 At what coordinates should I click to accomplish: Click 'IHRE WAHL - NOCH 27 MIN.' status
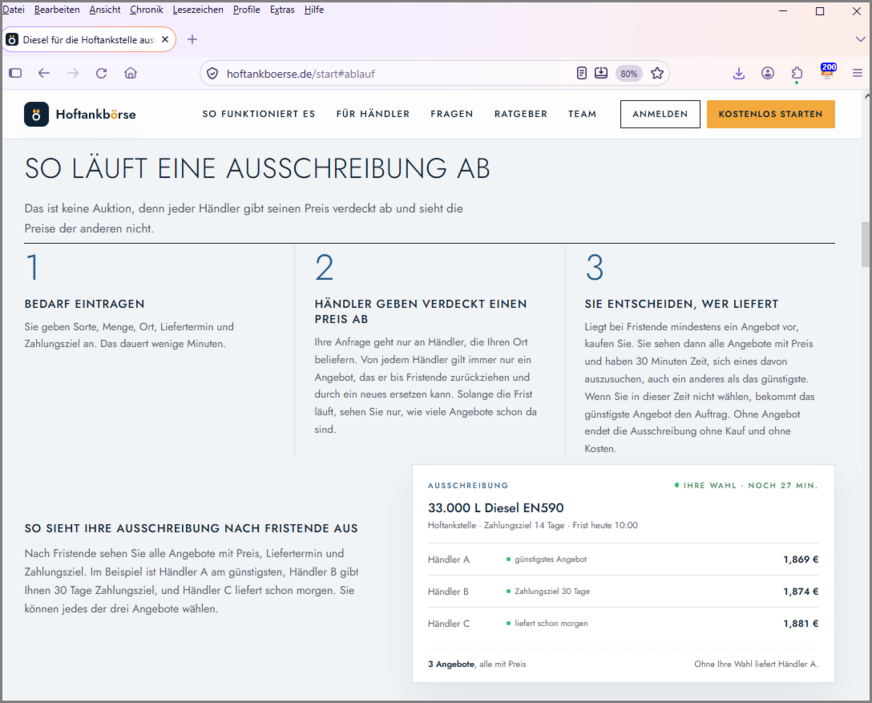746,486
